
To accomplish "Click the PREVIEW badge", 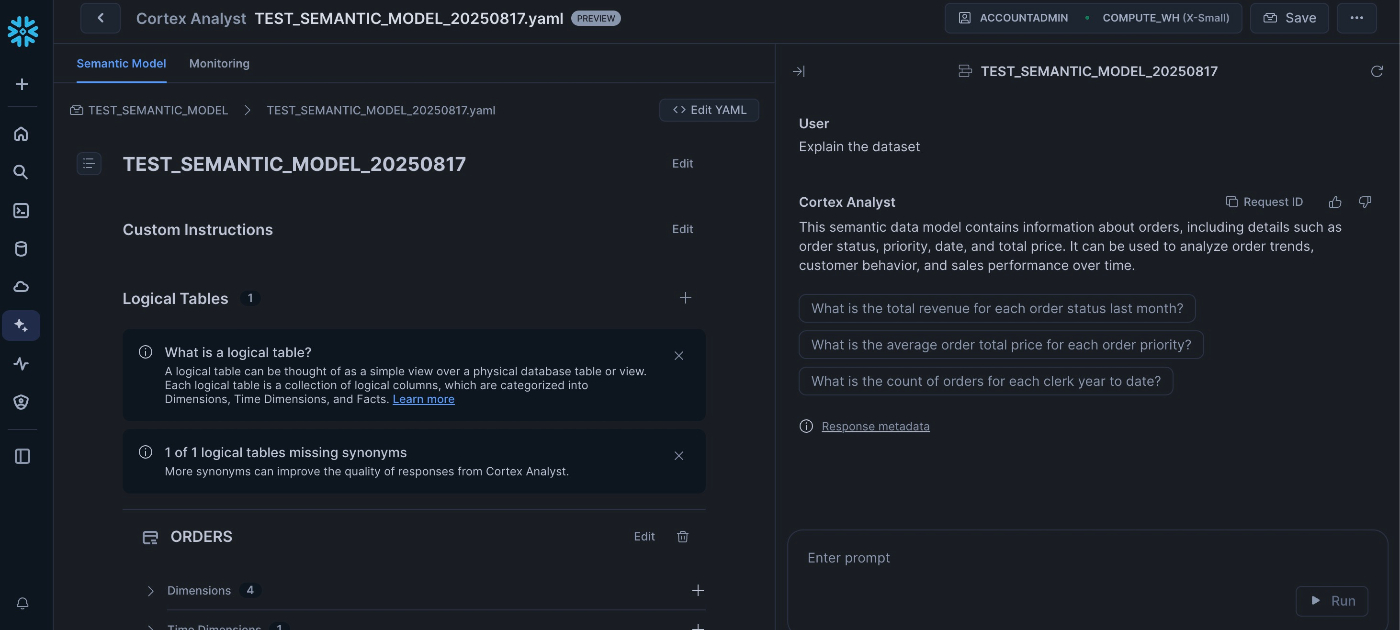I will [596, 18].
